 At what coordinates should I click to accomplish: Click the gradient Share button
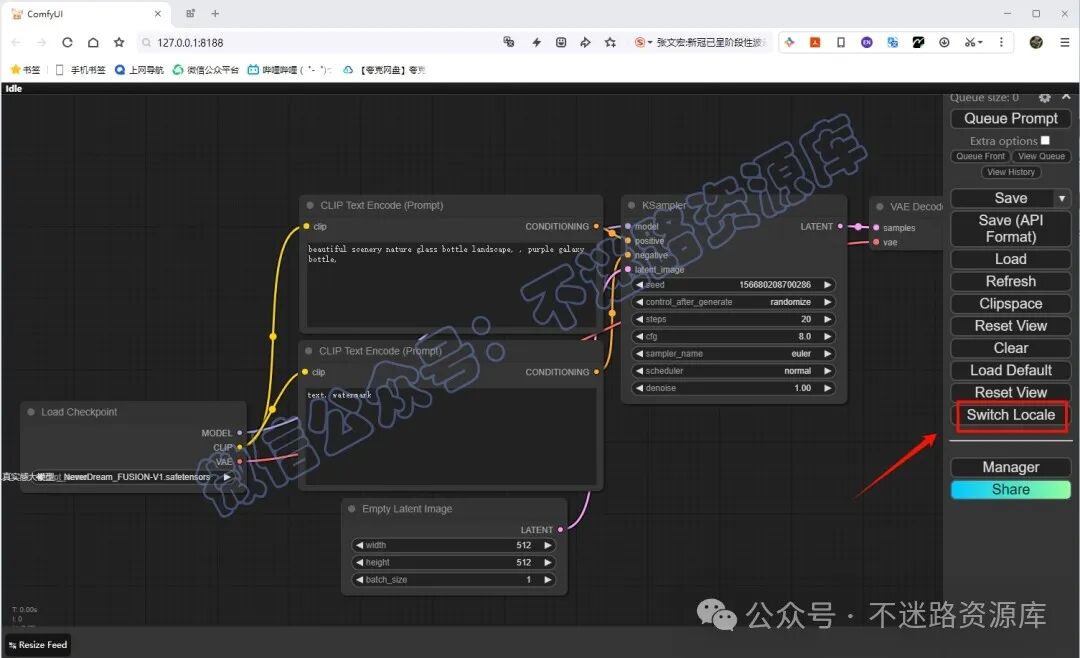[1010, 490]
